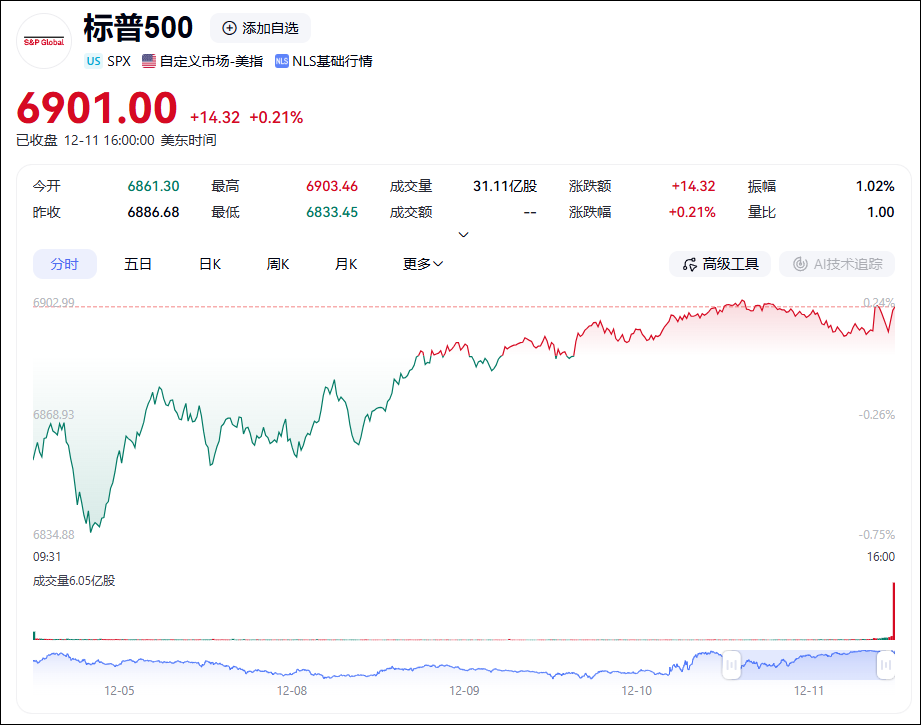This screenshot has height=725, width=921.
Task: Click the 12-11 date on timeline
Action: (809, 691)
